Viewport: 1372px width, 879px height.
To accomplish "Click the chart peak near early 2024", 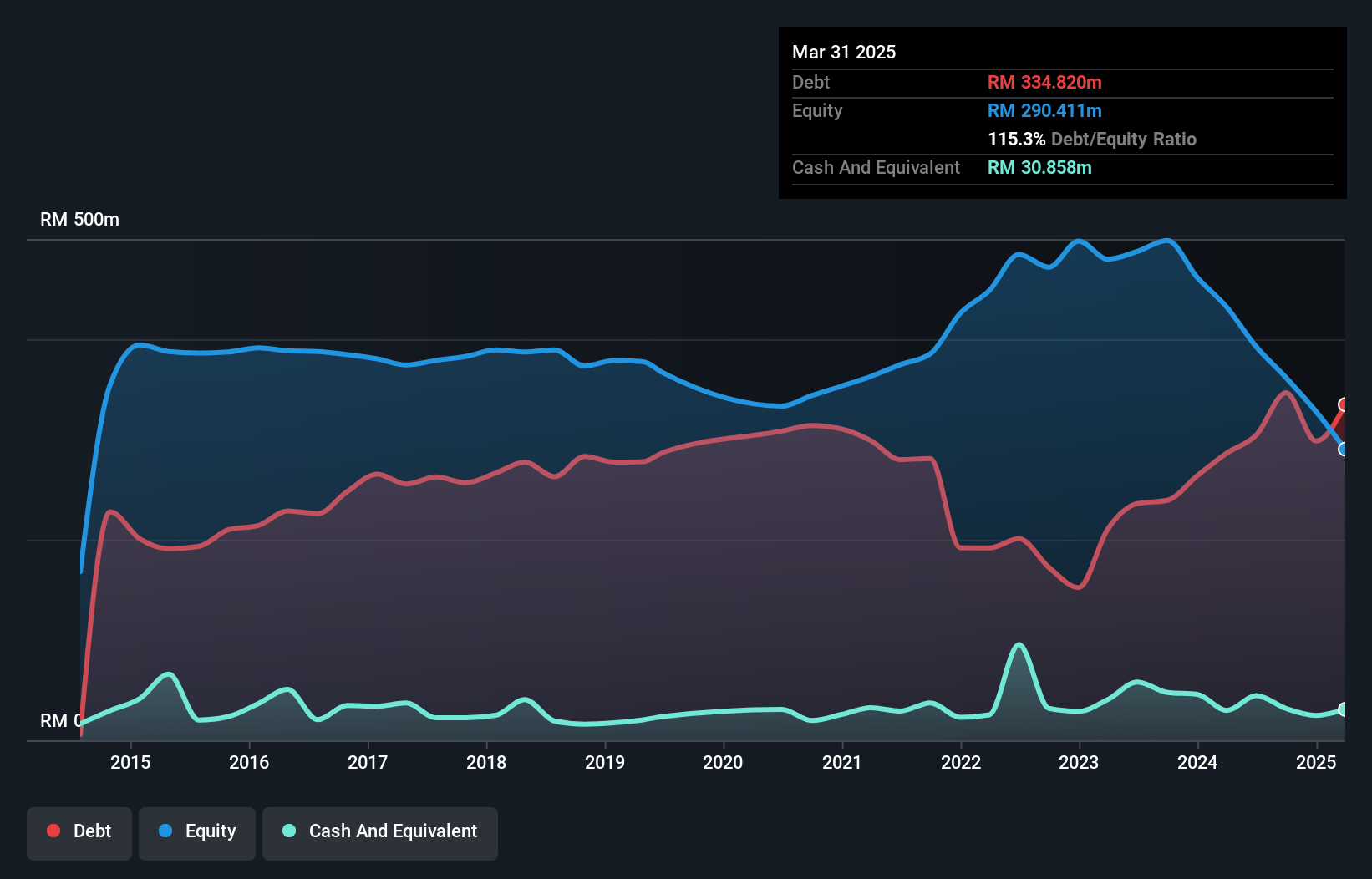I will [x=1166, y=241].
